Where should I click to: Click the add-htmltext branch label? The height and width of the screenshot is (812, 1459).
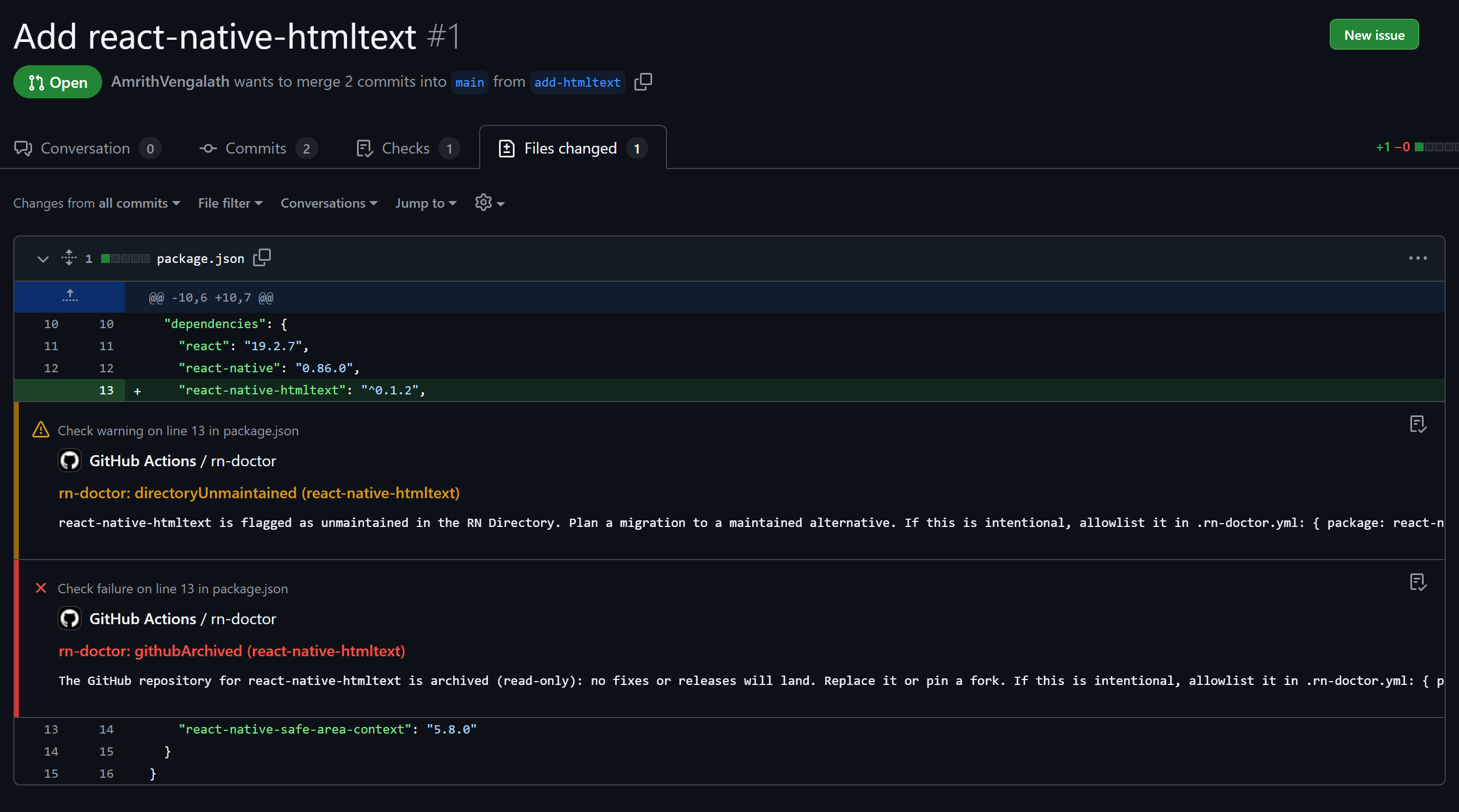pyautogui.click(x=577, y=83)
